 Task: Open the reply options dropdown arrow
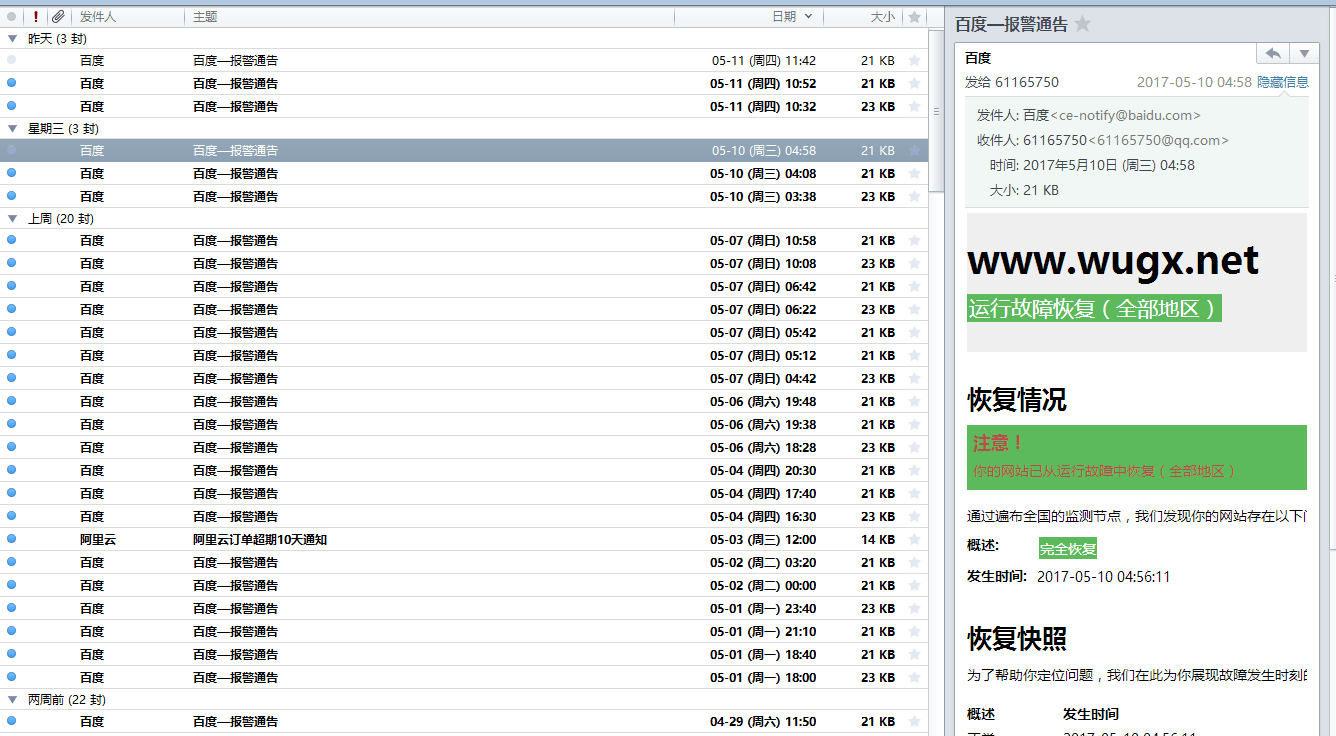pyautogui.click(x=1304, y=53)
